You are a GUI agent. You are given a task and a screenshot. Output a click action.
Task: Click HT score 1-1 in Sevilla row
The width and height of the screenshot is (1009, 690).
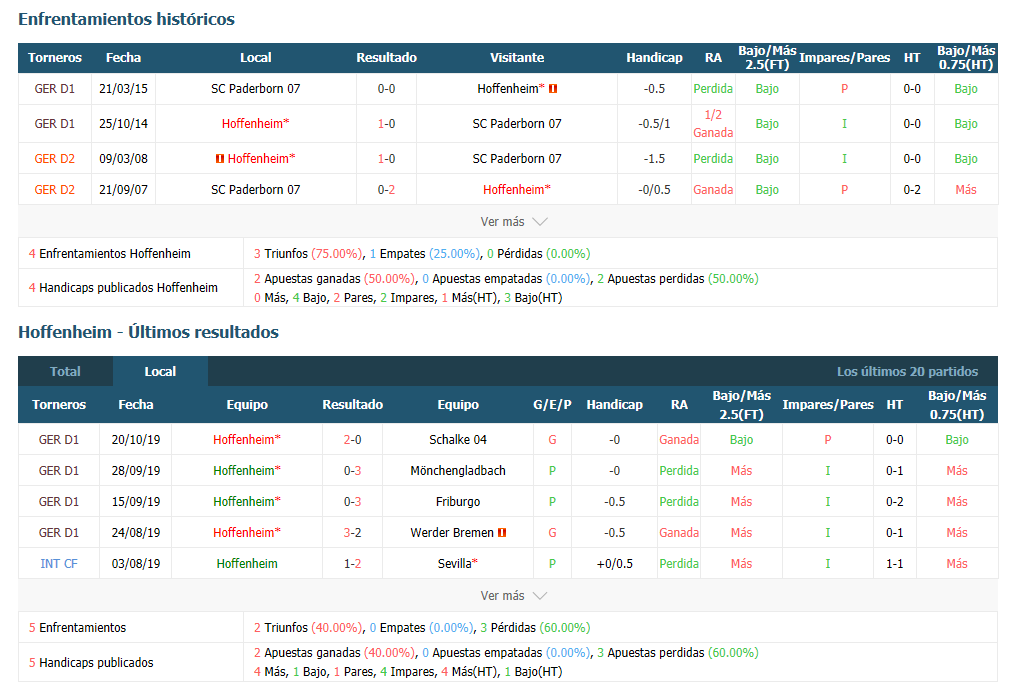click(894, 564)
